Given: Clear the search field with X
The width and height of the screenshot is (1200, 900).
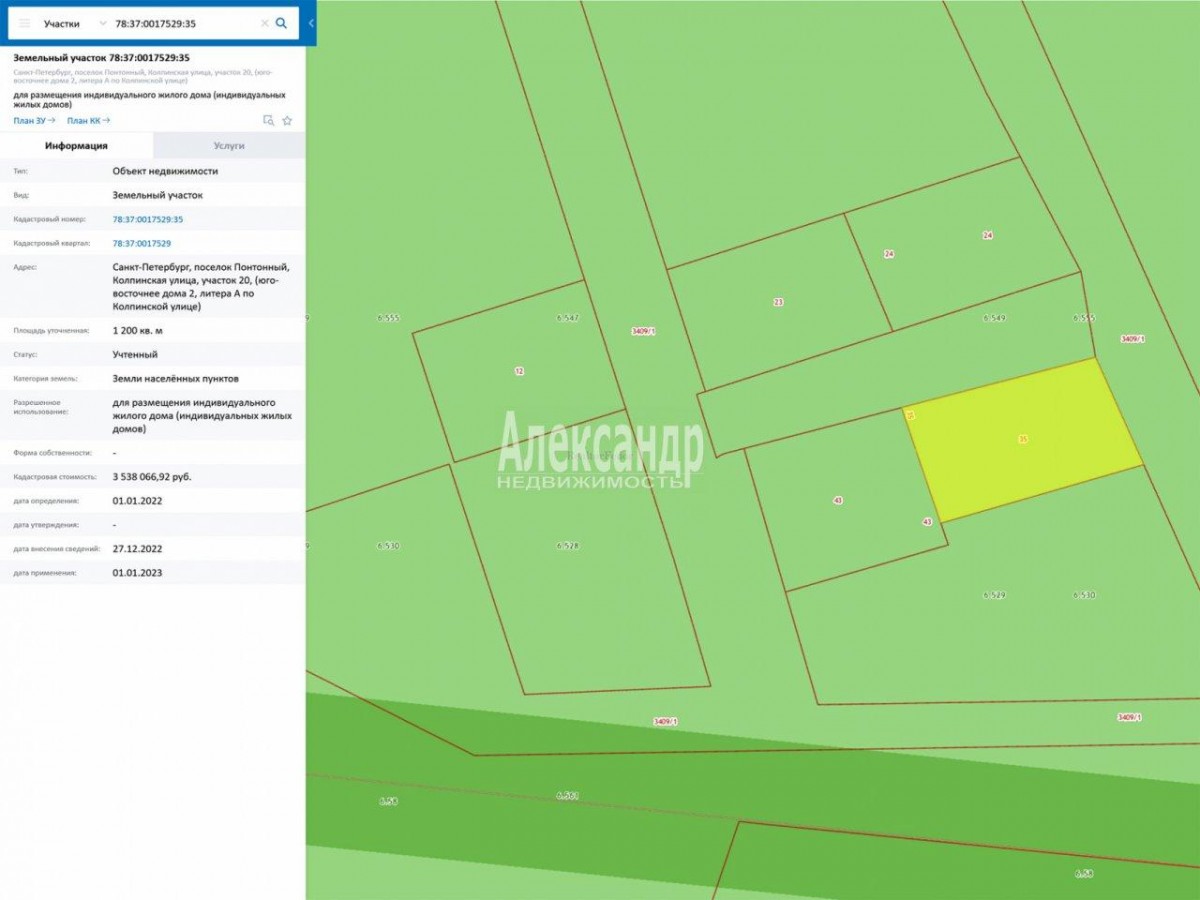Looking at the screenshot, I should (x=264, y=23).
